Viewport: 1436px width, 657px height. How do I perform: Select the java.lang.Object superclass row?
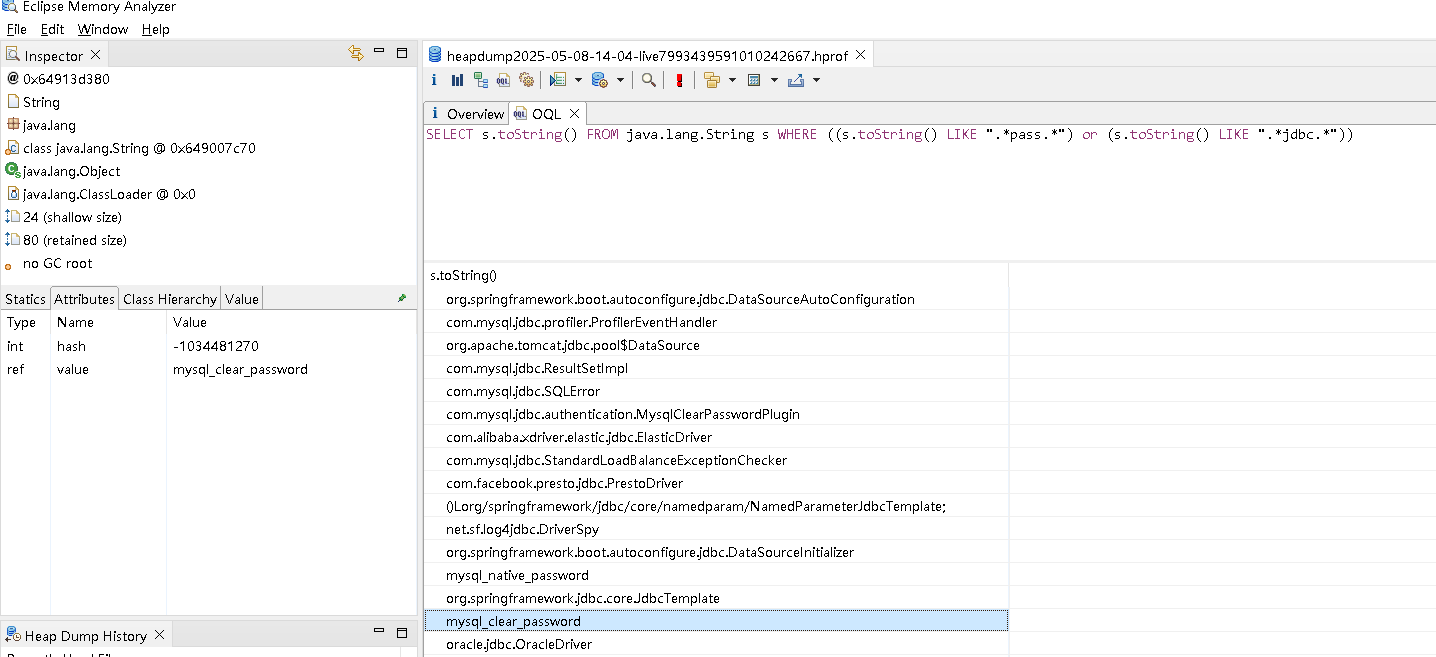pyautogui.click(x=208, y=171)
